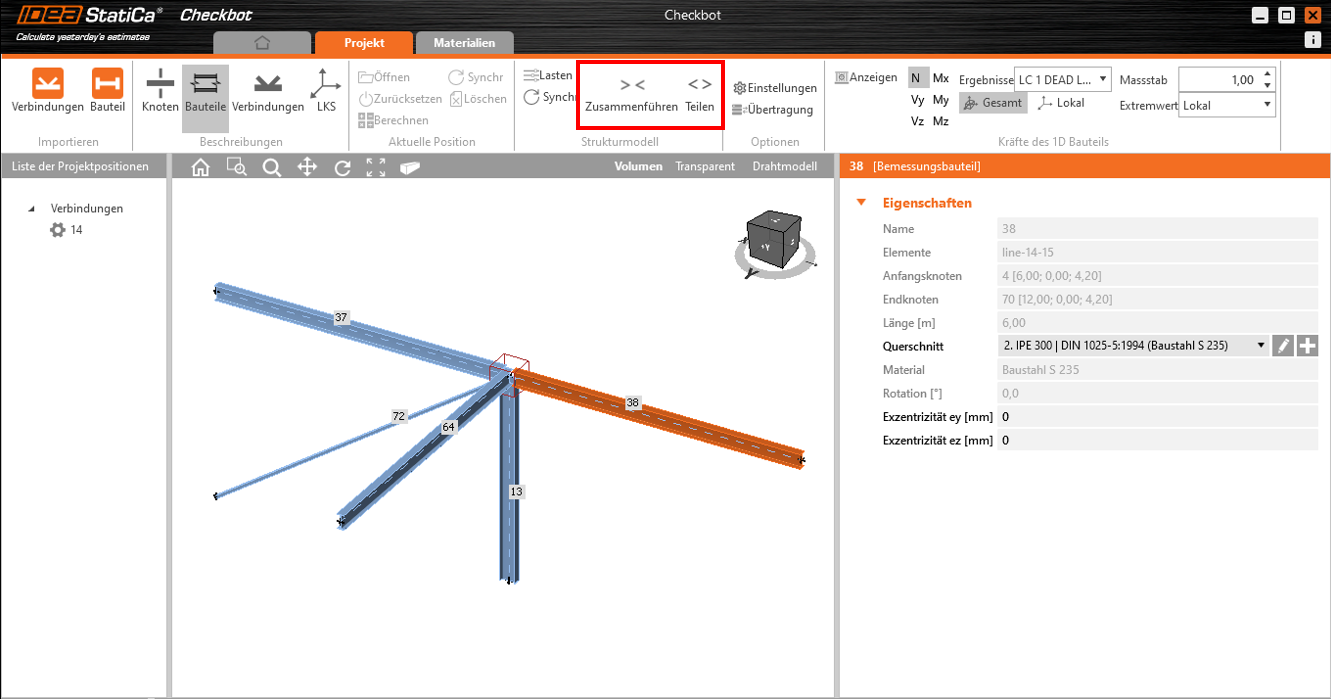Click Synchr in Strukturmodell group

click(x=548, y=97)
